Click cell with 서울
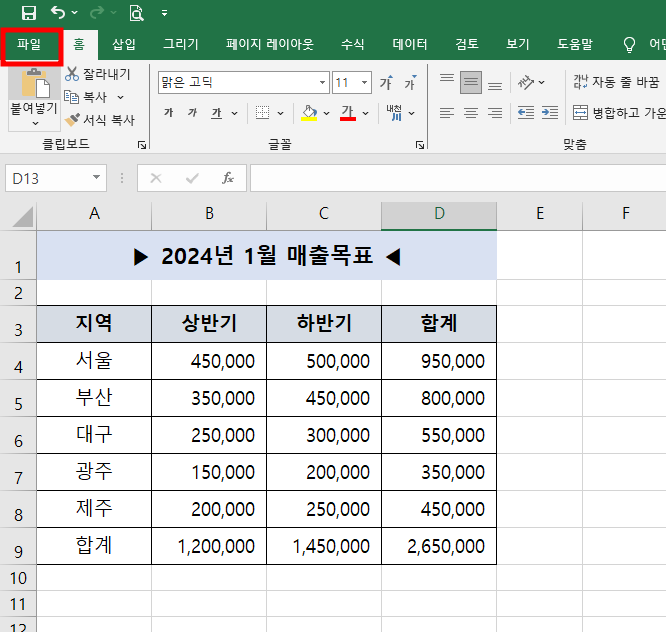The height and width of the screenshot is (632, 666). click(94, 361)
